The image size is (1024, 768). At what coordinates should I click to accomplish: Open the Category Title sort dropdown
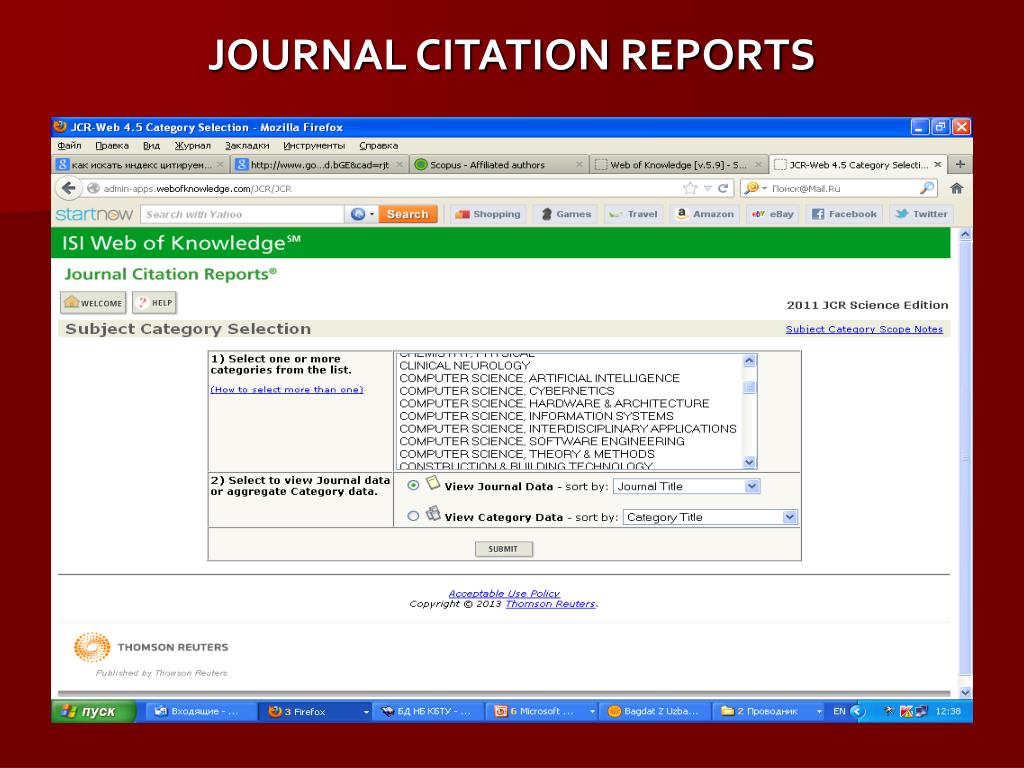click(x=711, y=517)
